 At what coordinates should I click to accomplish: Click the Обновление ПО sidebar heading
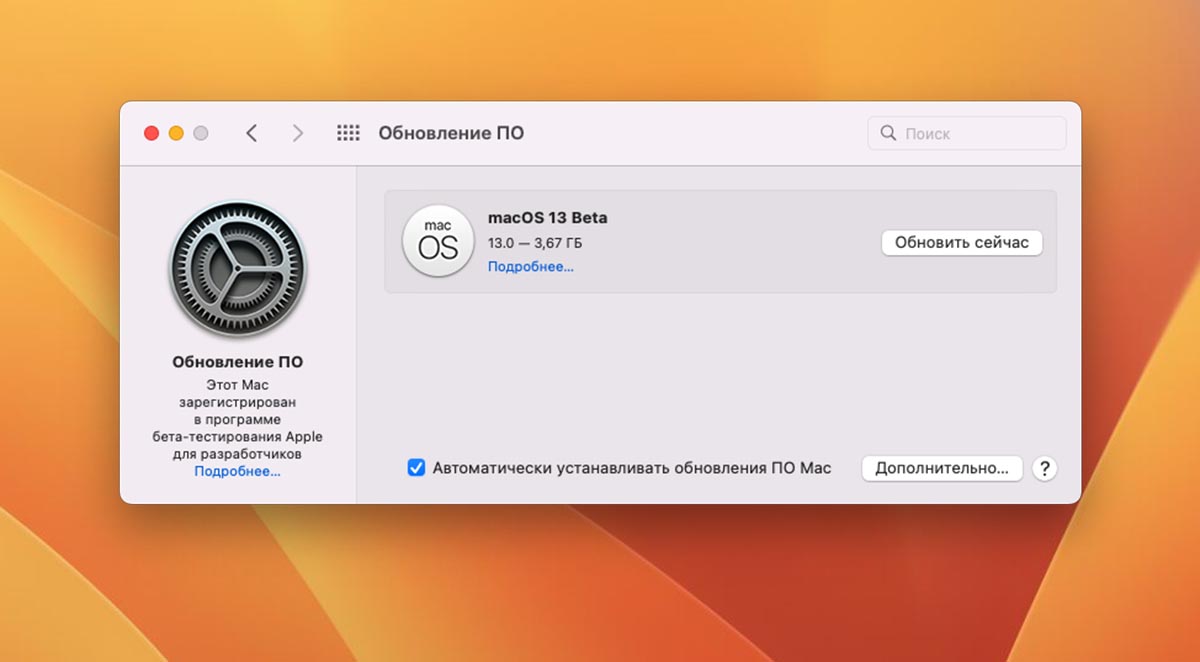click(x=238, y=362)
